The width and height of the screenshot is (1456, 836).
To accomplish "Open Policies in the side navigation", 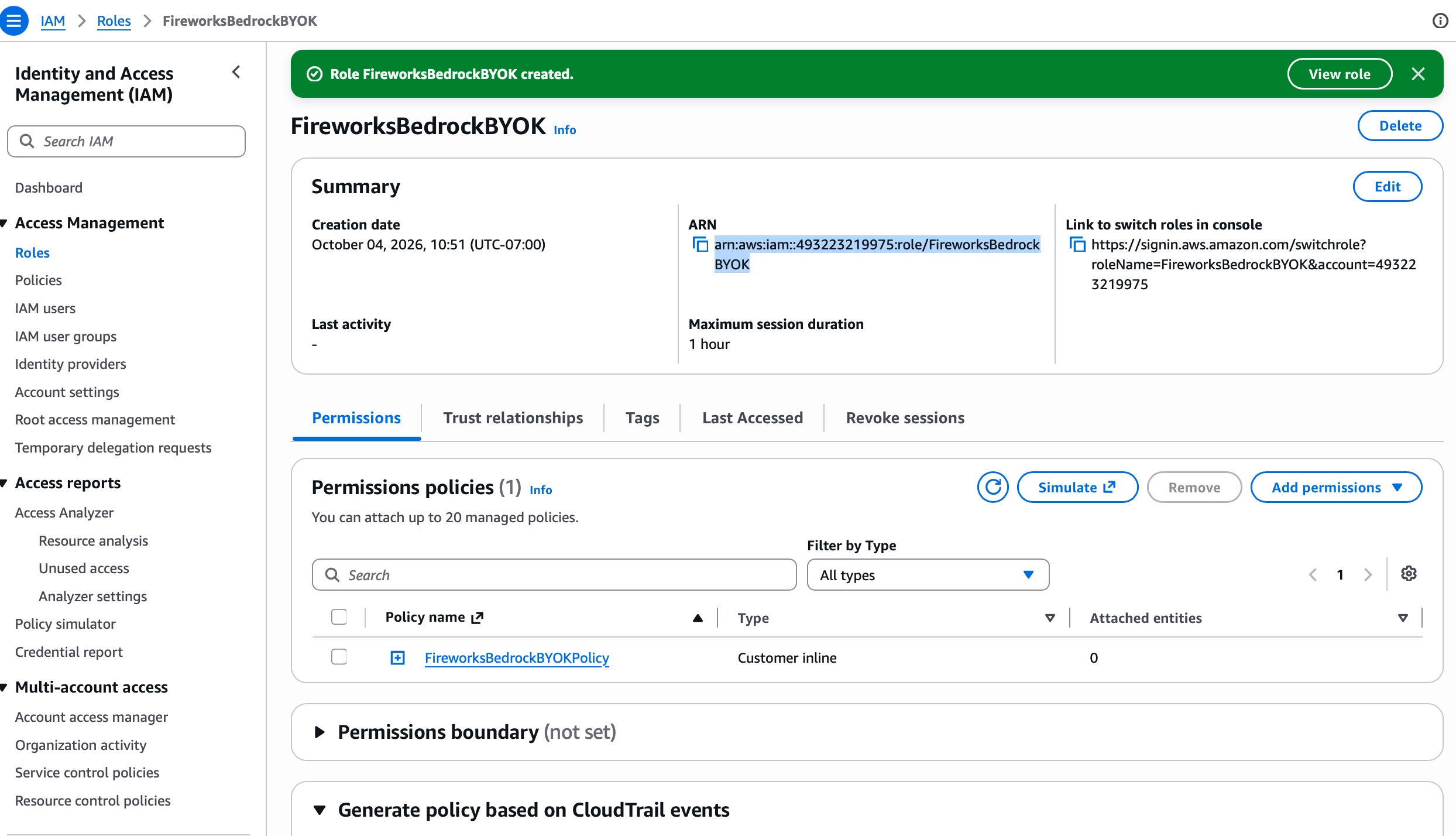I will [x=38, y=280].
